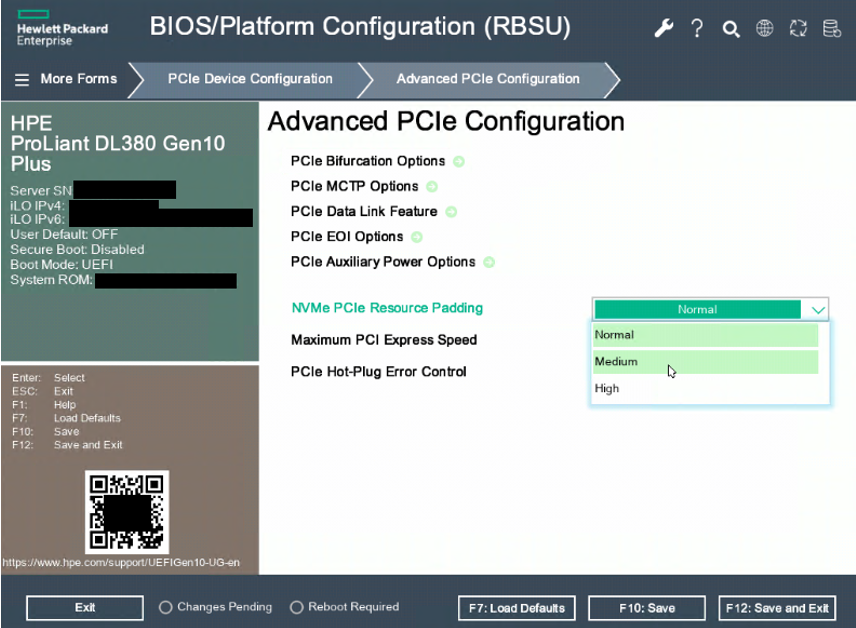
Task: Open the More Forms hamburger menu
Action: click(21, 79)
